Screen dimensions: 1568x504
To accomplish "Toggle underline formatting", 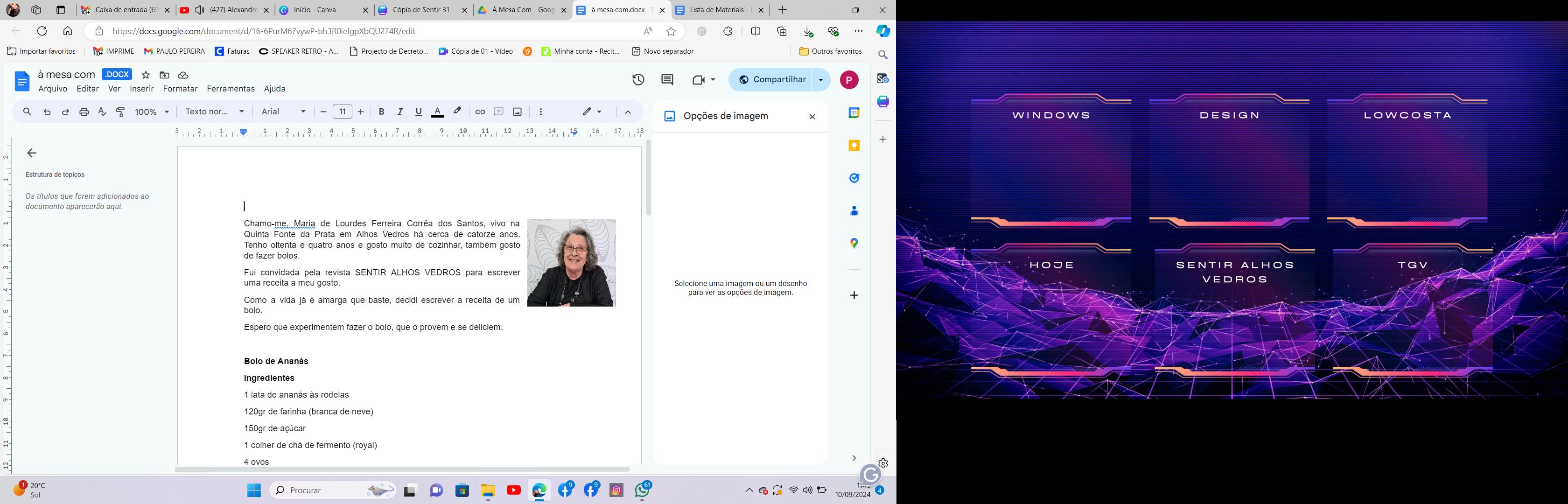I will 418,112.
